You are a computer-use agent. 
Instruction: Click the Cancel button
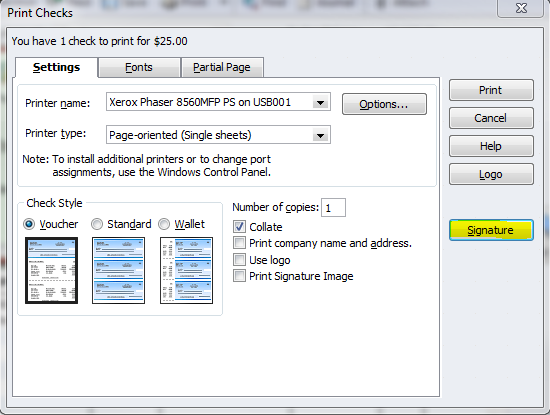(x=491, y=118)
